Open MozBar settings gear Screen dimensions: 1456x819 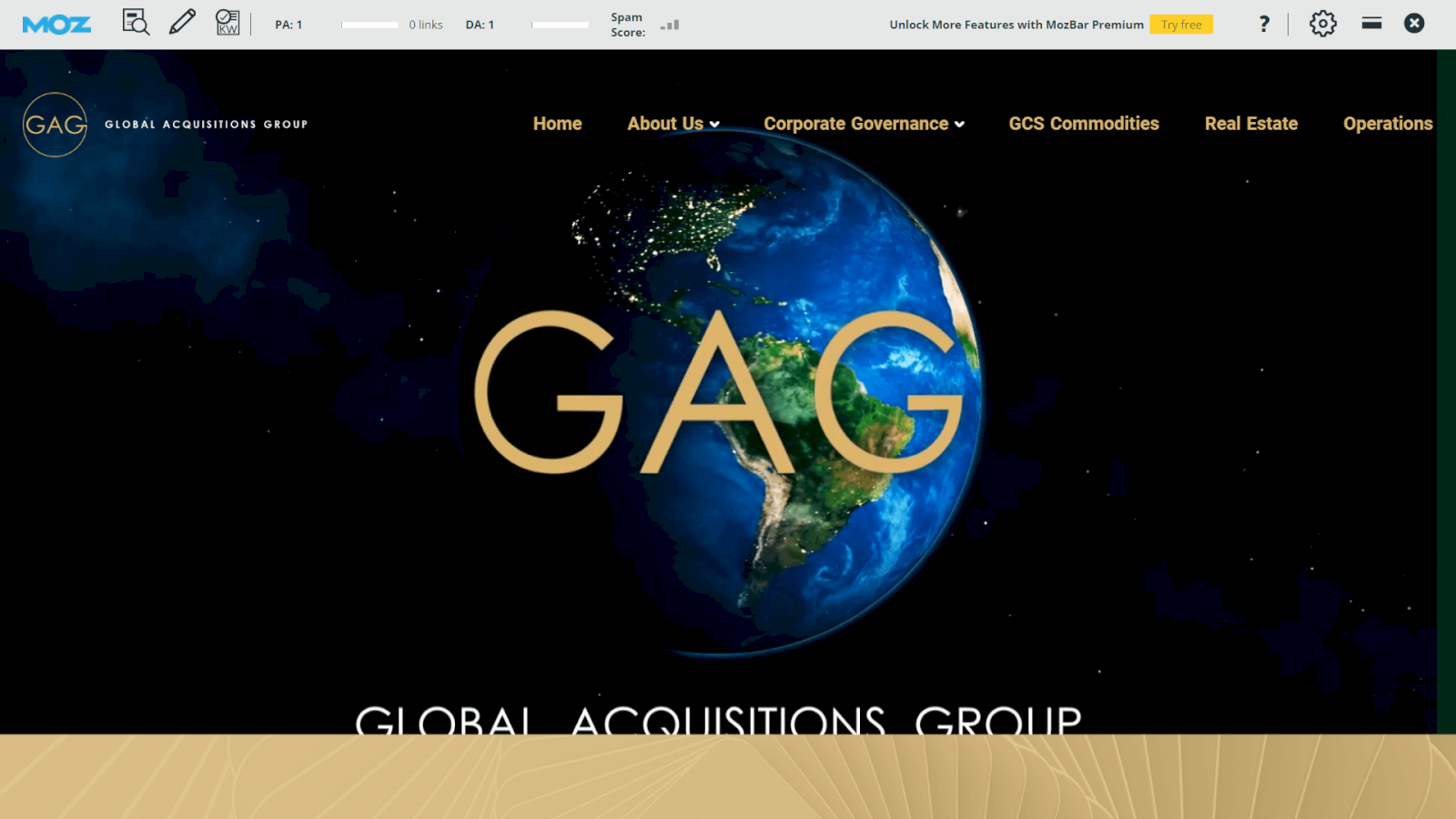pos(1322,24)
